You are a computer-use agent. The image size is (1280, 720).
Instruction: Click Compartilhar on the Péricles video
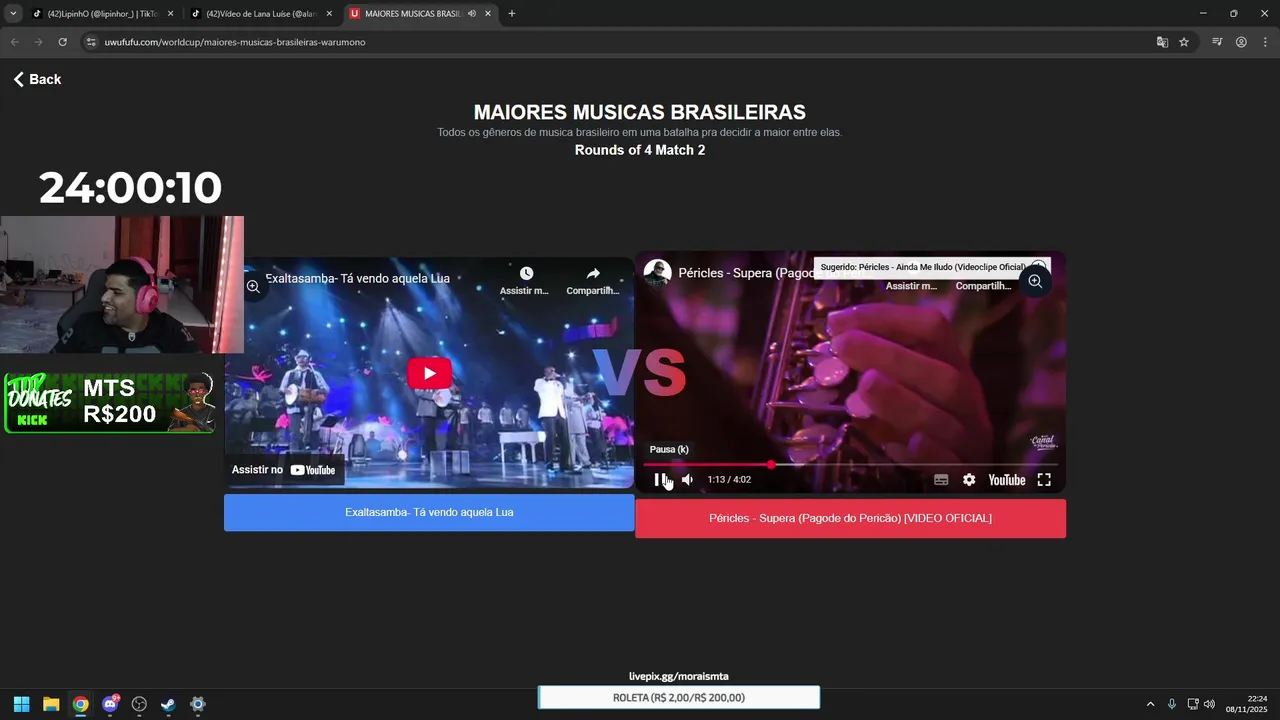coord(983,285)
